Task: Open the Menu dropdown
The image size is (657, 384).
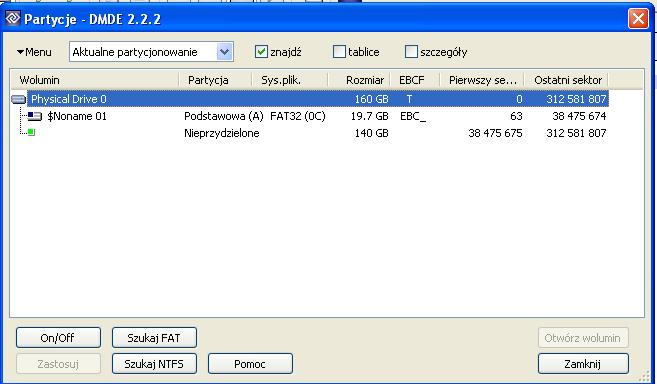Action: coord(34,52)
